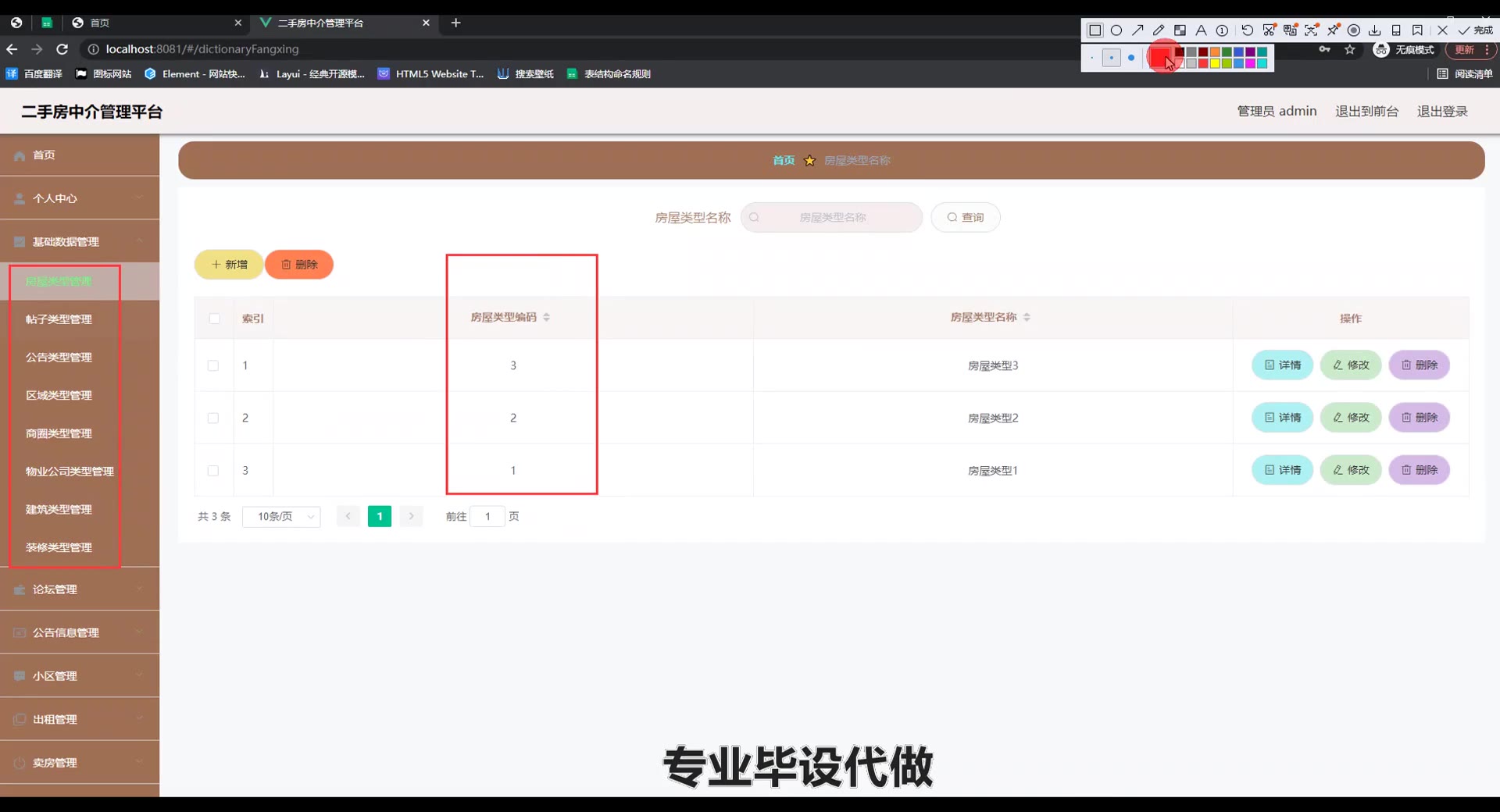
Task: Expand the 个人中心 sidebar menu
Action: [x=80, y=198]
